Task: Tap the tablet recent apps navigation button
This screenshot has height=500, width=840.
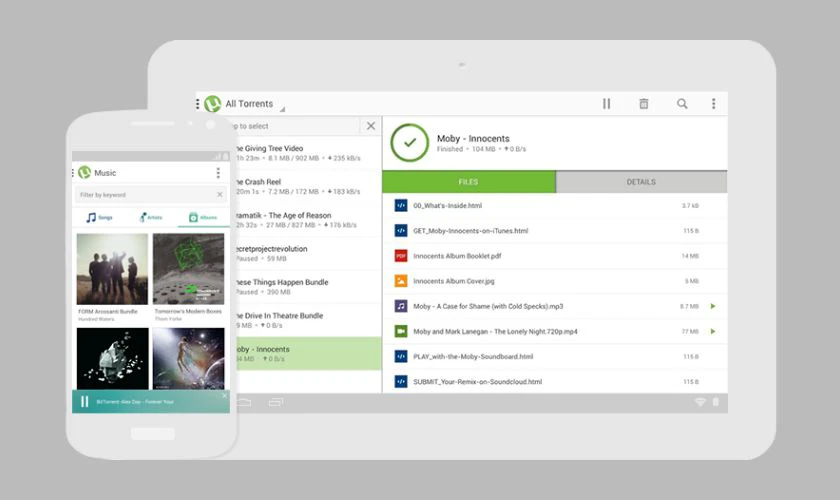Action: pos(275,402)
